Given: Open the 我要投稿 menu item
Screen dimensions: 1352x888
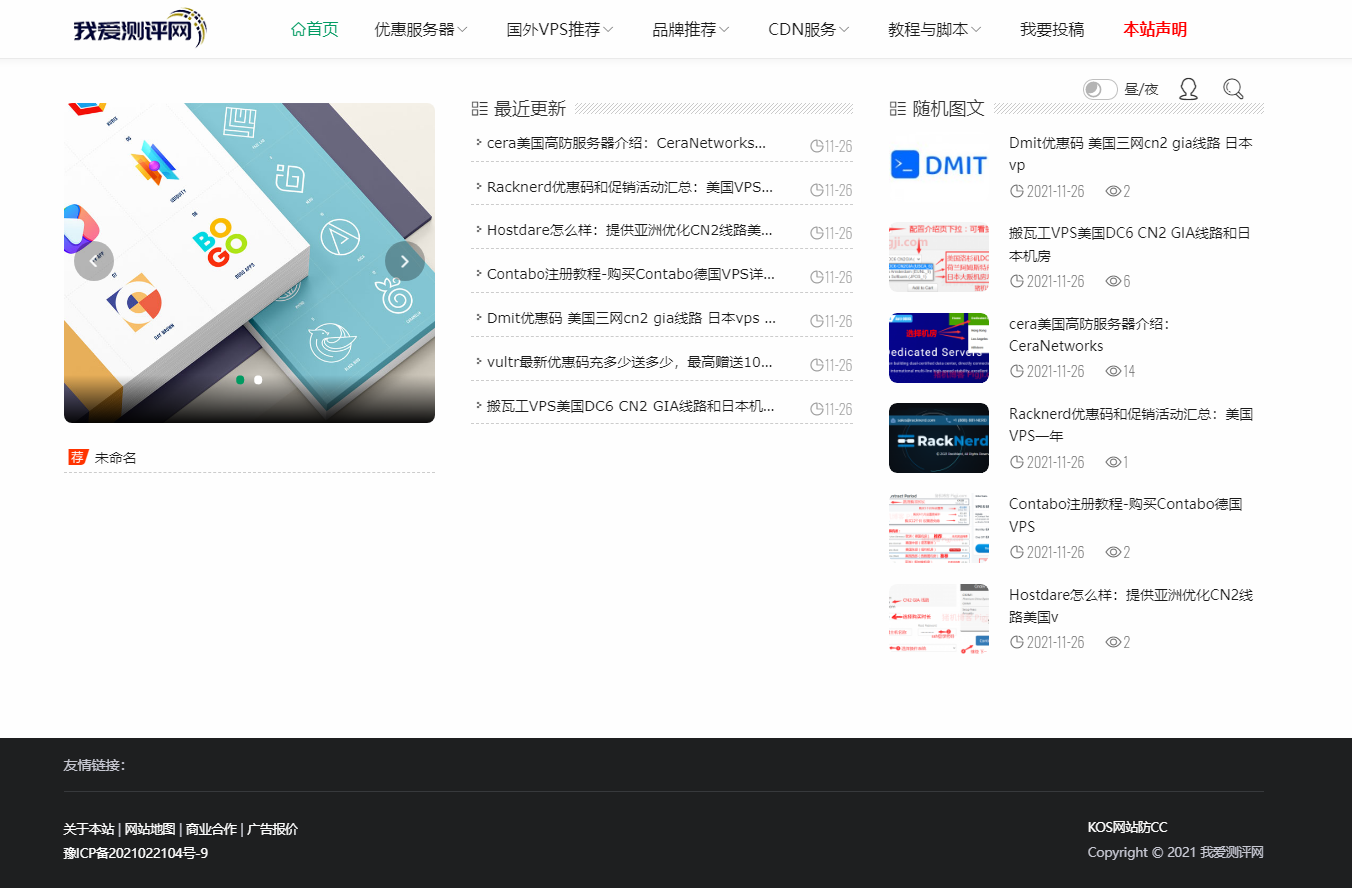Looking at the screenshot, I should tap(1052, 29).
